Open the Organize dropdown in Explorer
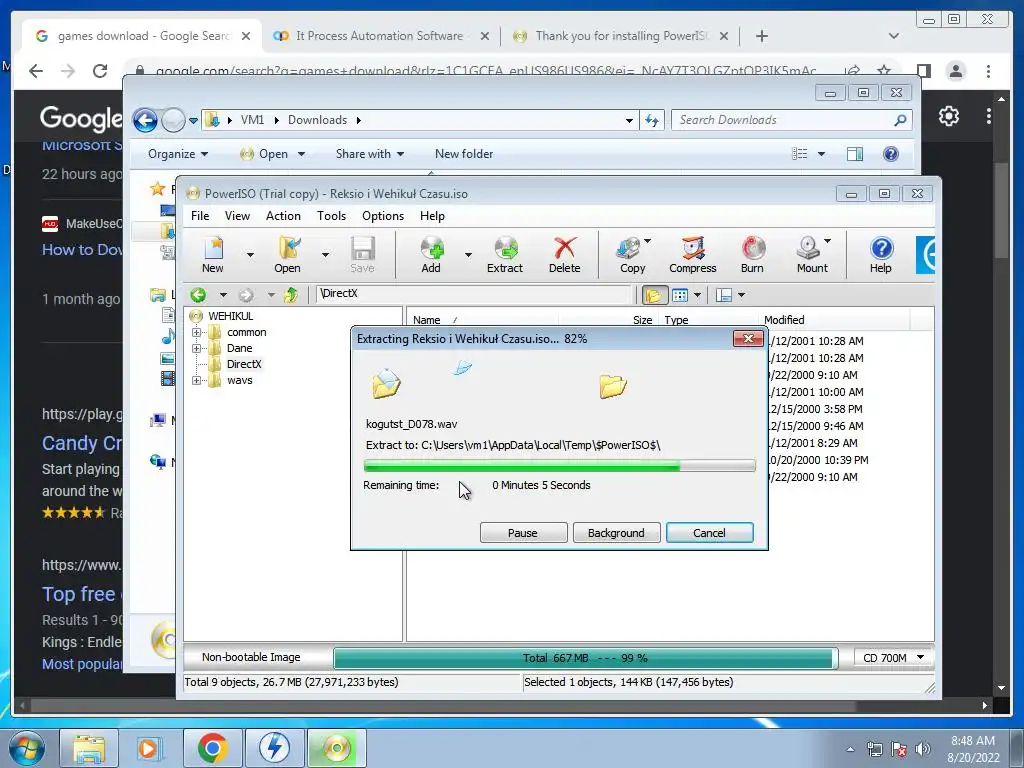1024x768 pixels. [x=178, y=154]
